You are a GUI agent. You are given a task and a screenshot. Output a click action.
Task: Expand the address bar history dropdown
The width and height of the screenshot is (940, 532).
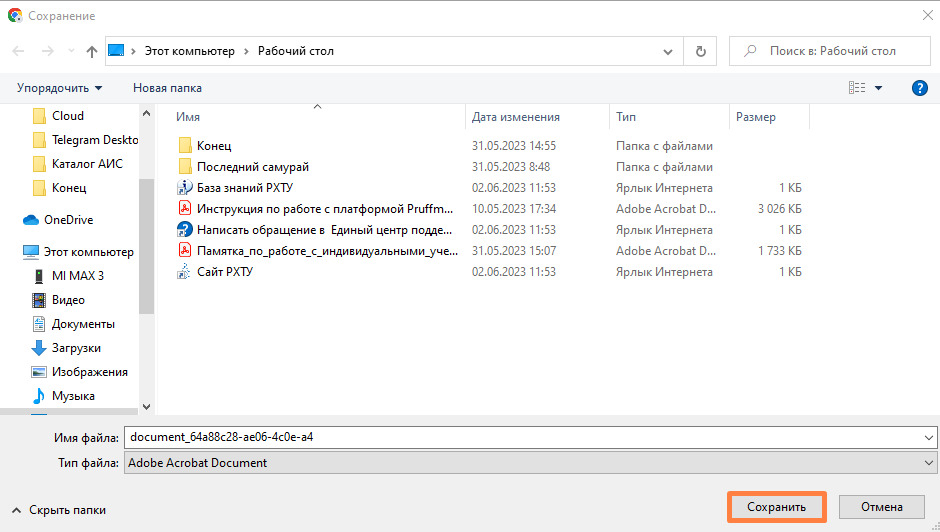668,51
